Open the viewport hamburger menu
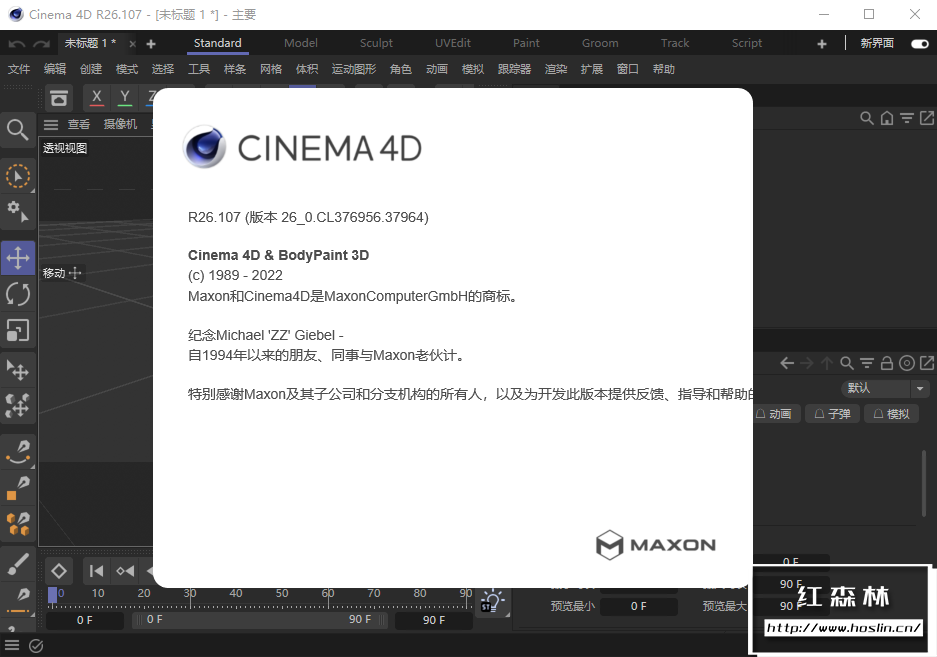 point(51,124)
